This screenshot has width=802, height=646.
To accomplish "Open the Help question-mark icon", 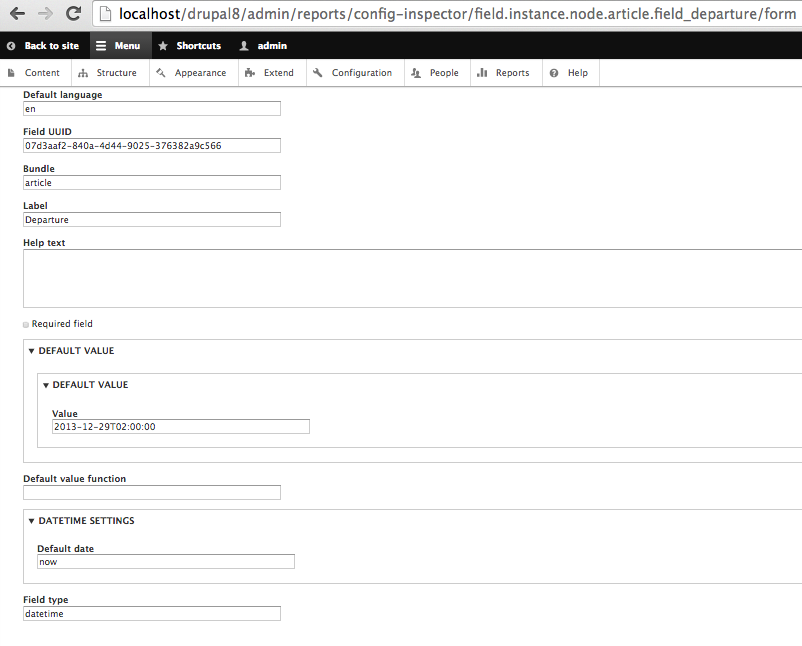I will tap(554, 72).
